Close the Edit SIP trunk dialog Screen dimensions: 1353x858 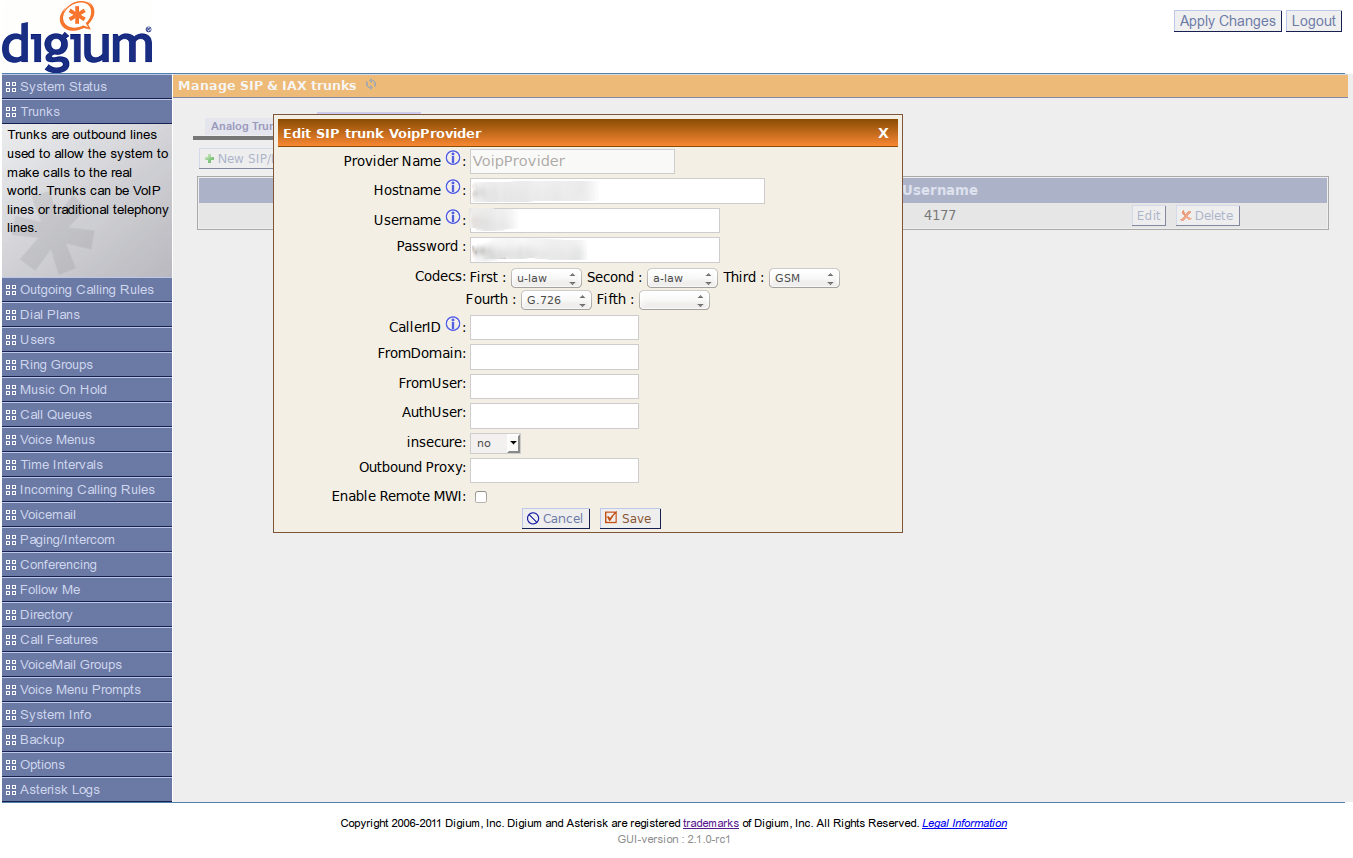[x=883, y=133]
